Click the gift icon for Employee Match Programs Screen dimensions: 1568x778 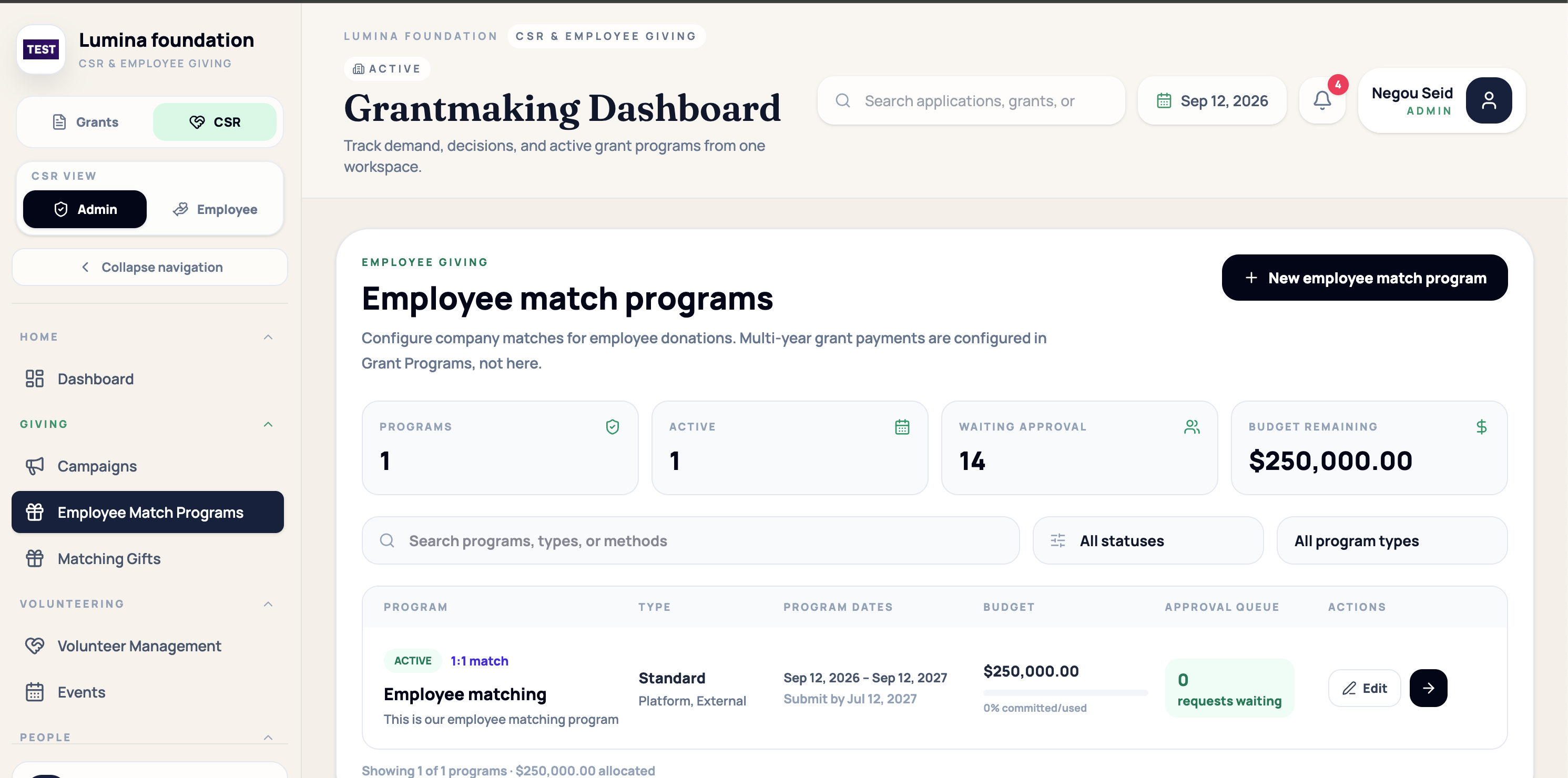pyautogui.click(x=35, y=512)
